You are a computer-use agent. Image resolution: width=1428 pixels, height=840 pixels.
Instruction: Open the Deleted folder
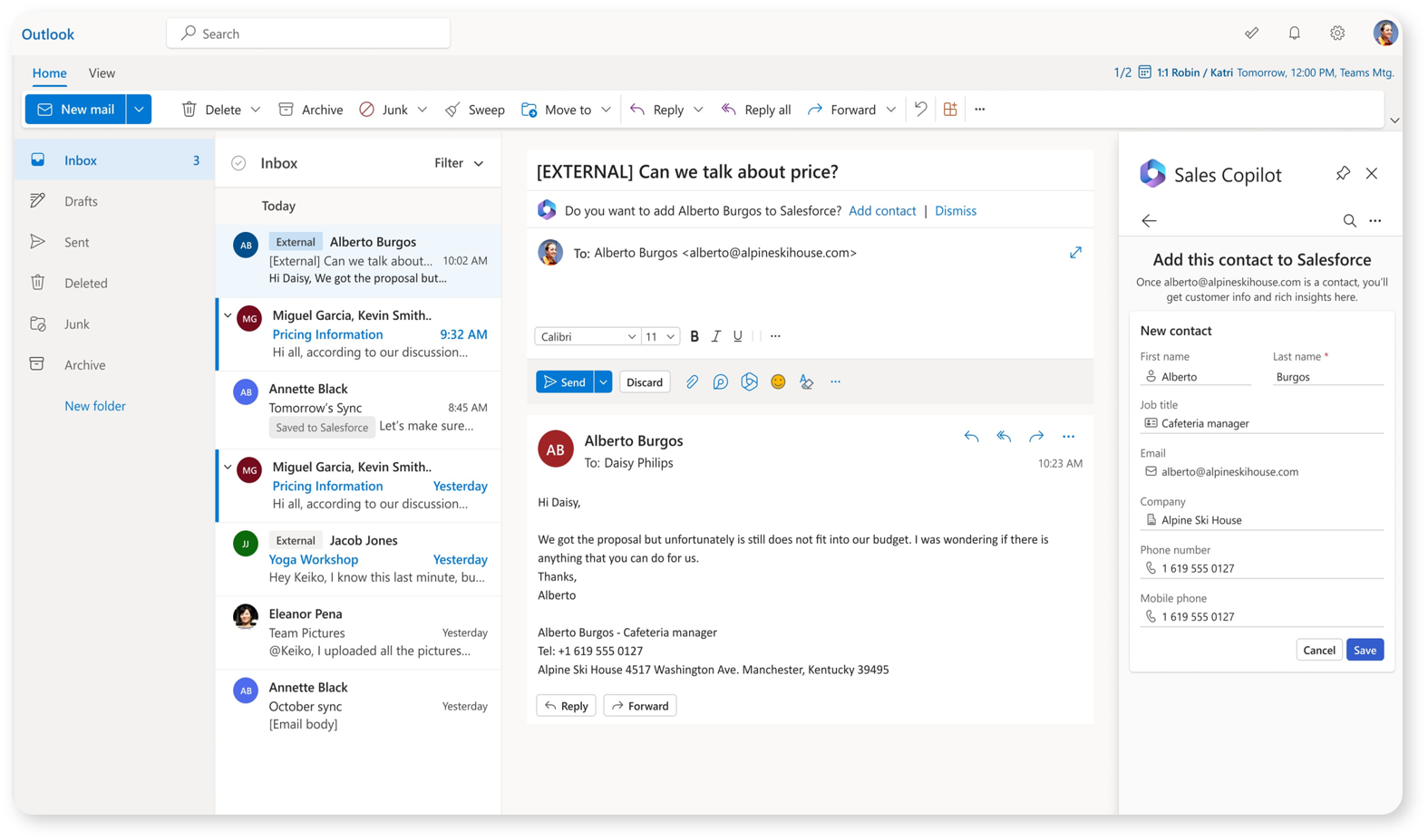[x=114, y=283]
